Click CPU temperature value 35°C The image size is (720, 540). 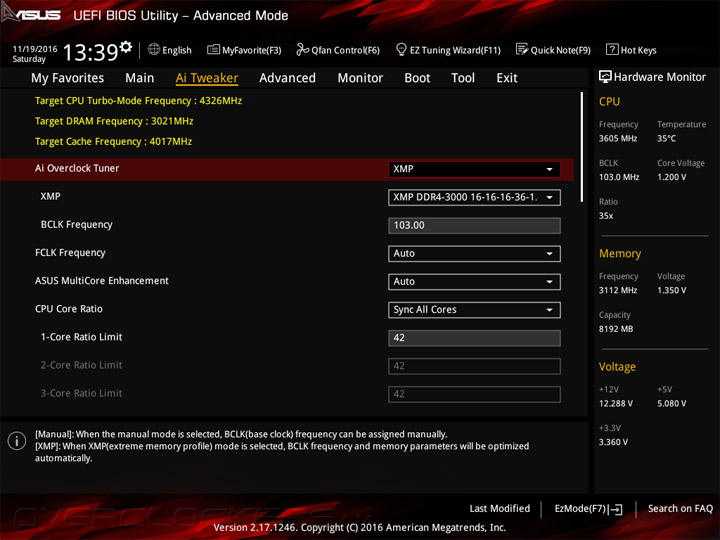[x=666, y=138]
